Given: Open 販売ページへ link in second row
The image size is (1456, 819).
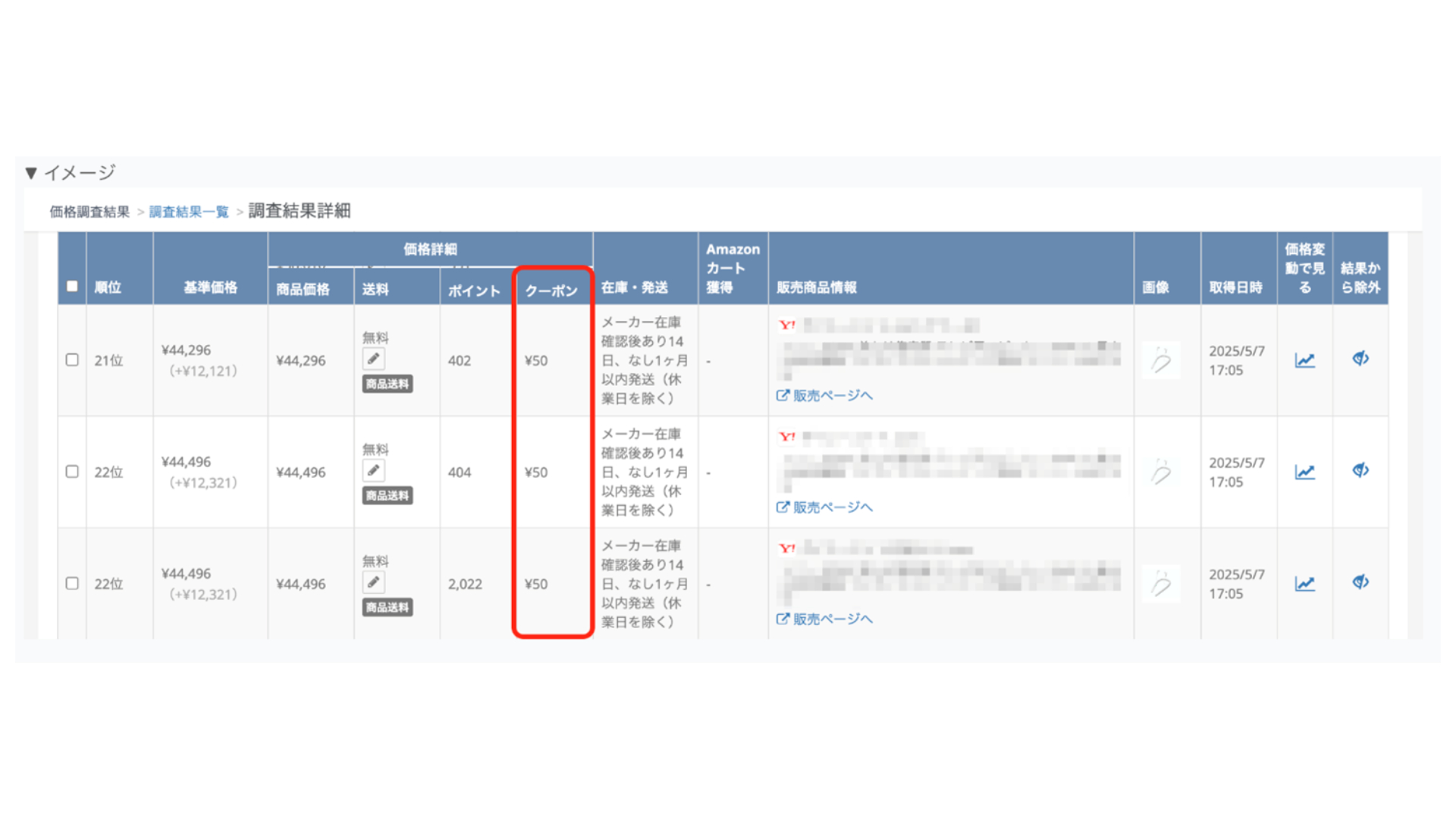Looking at the screenshot, I should (824, 507).
